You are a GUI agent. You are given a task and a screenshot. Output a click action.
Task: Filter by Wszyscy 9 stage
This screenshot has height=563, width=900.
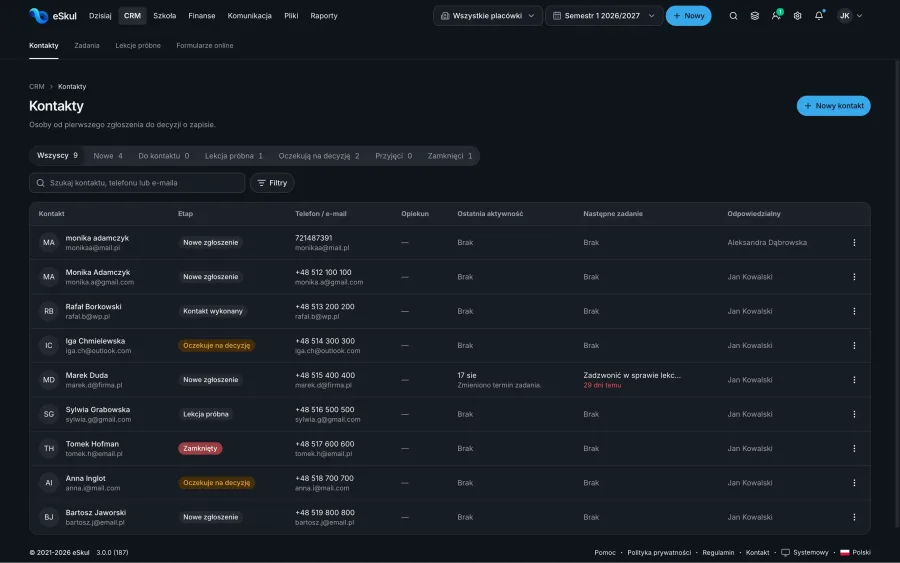pyautogui.click(x=57, y=156)
